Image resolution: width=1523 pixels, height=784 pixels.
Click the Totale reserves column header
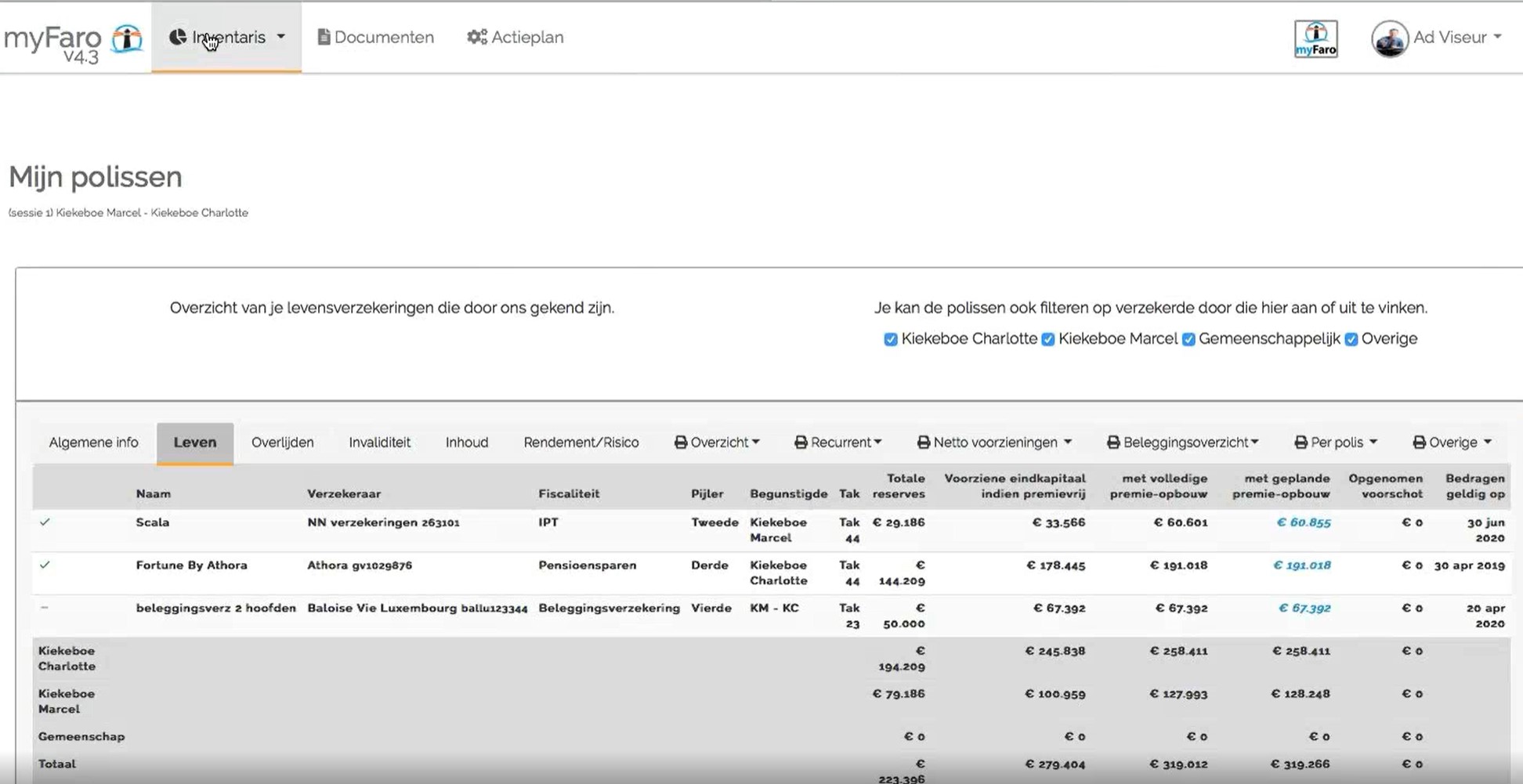(x=899, y=486)
